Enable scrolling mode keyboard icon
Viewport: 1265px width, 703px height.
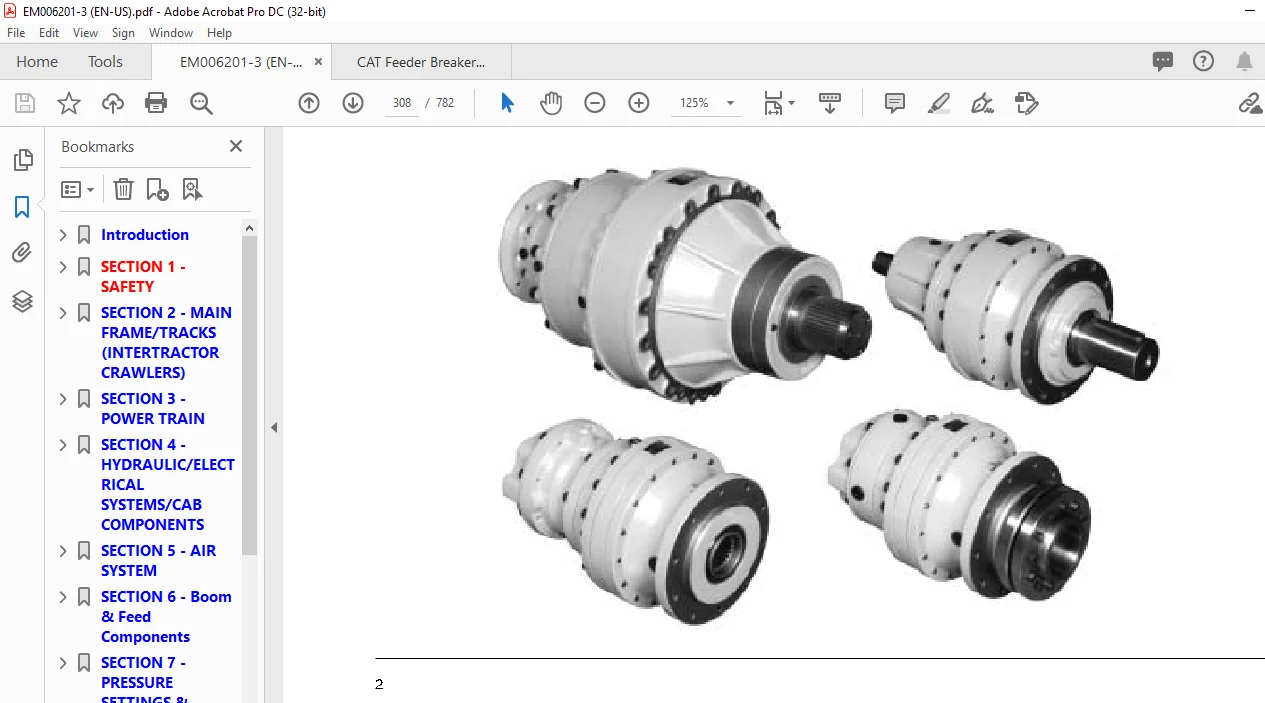[829, 103]
